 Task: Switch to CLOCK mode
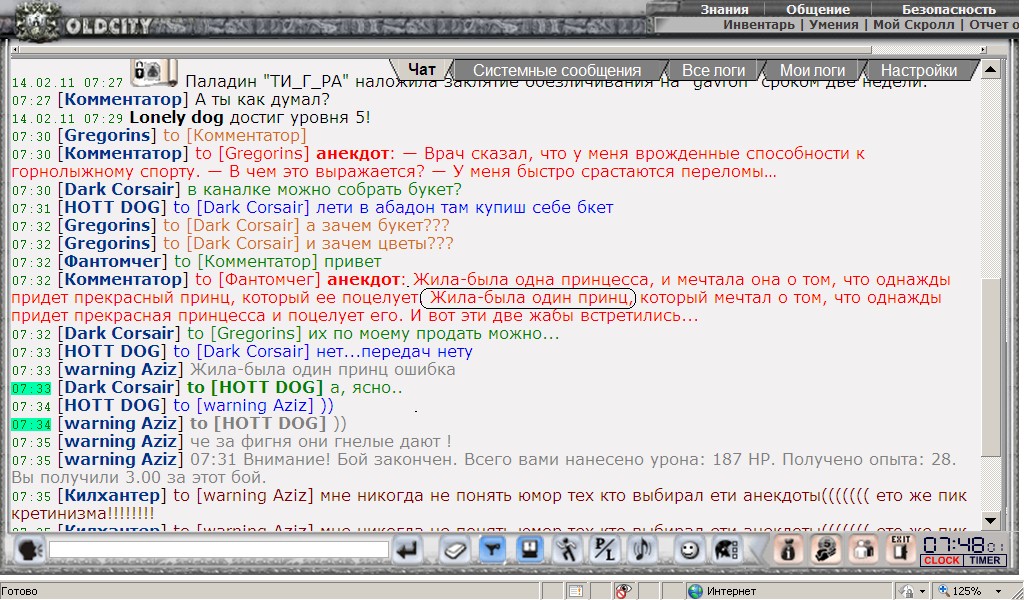coord(942,560)
